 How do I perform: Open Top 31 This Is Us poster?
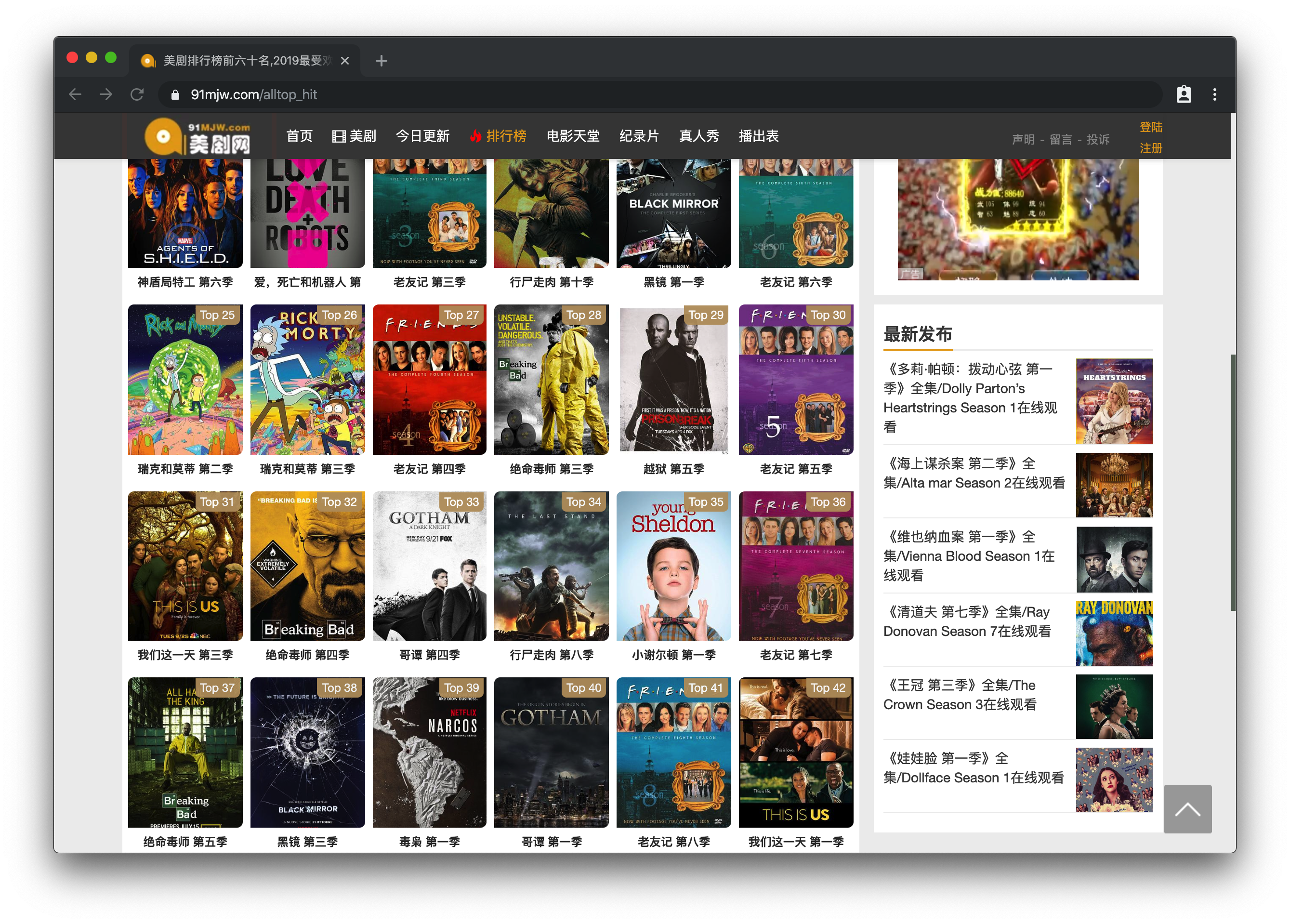[185, 566]
